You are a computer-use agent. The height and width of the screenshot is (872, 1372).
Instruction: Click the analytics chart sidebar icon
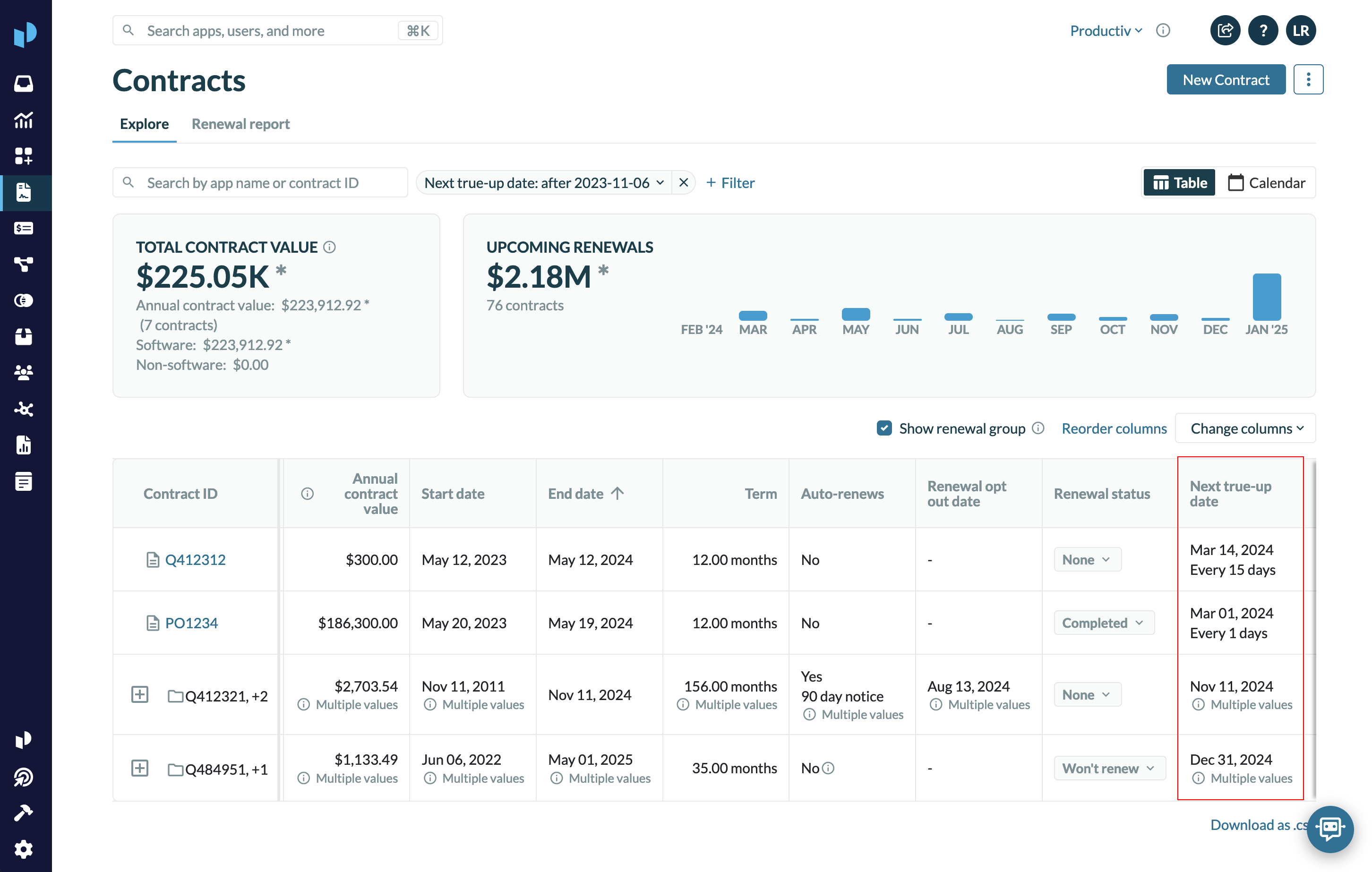[x=23, y=120]
